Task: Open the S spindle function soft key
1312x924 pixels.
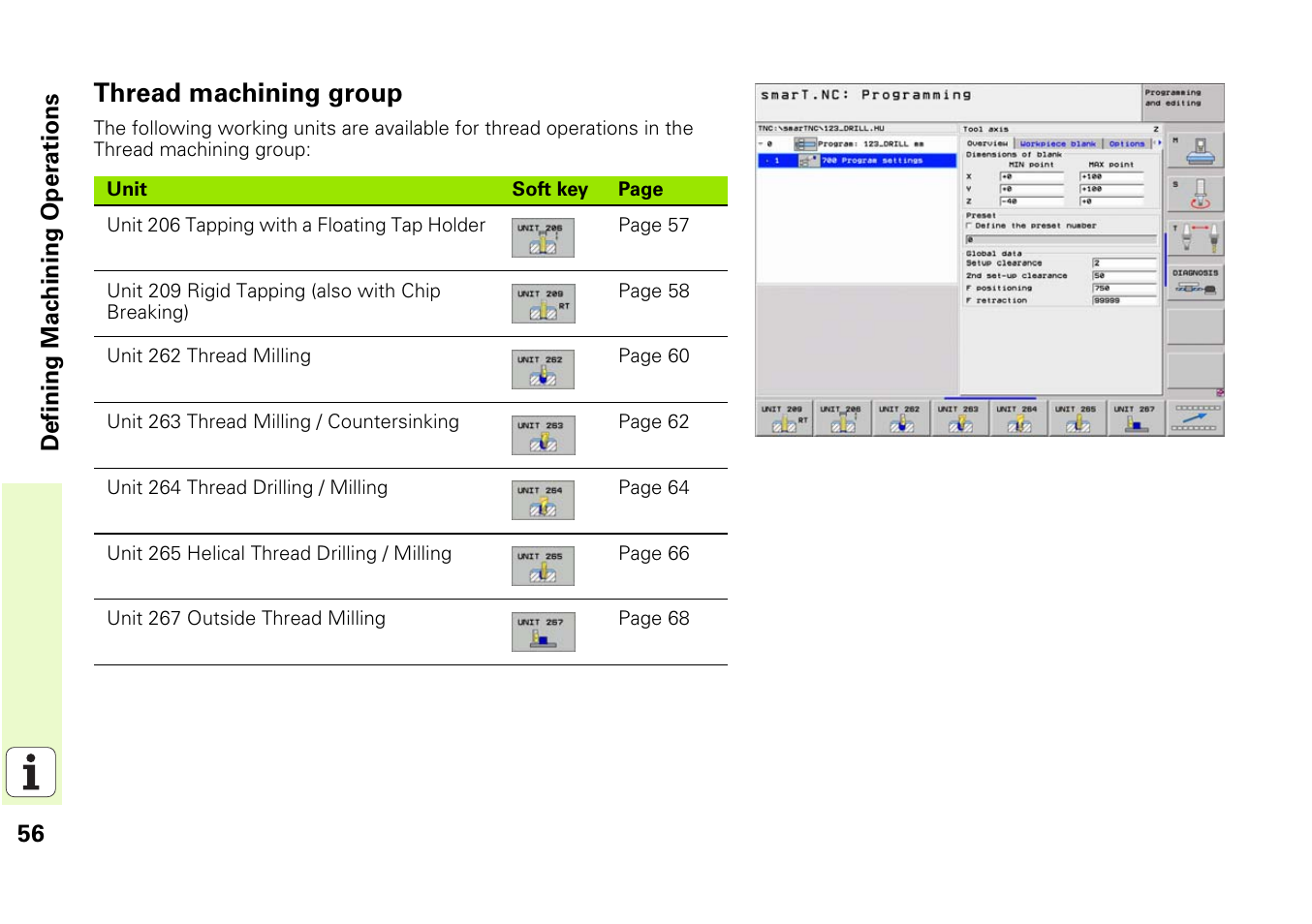Action: tap(1196, 194)
